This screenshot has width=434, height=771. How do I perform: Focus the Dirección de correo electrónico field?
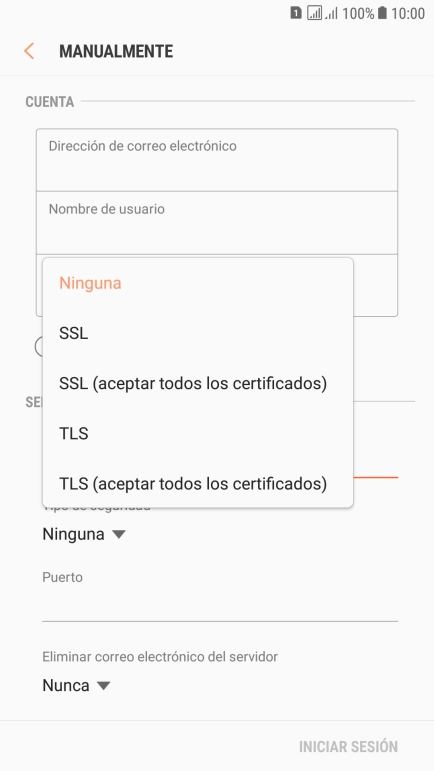pos(217,160)
